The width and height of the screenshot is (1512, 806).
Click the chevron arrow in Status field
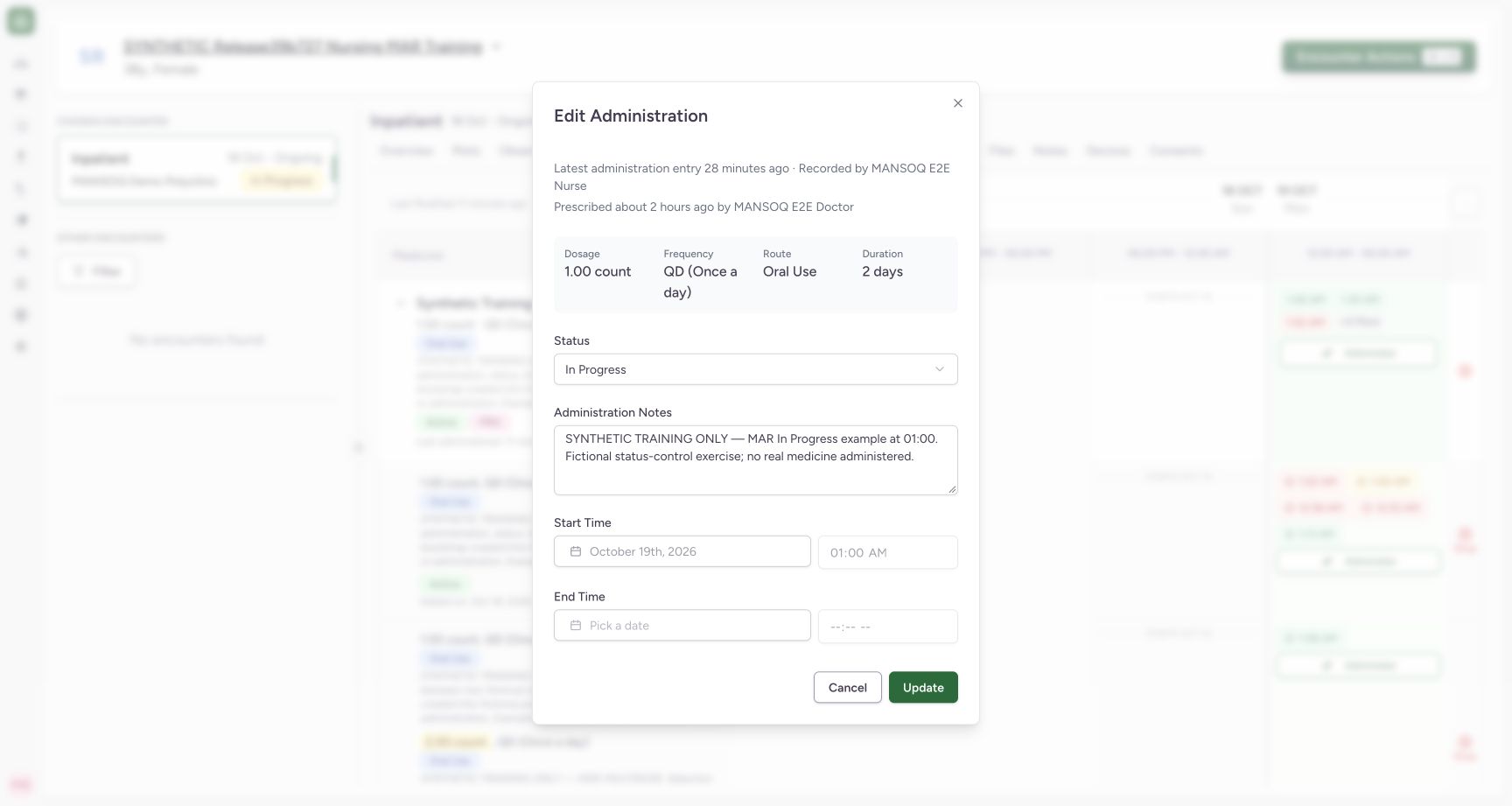coord(940,369)
